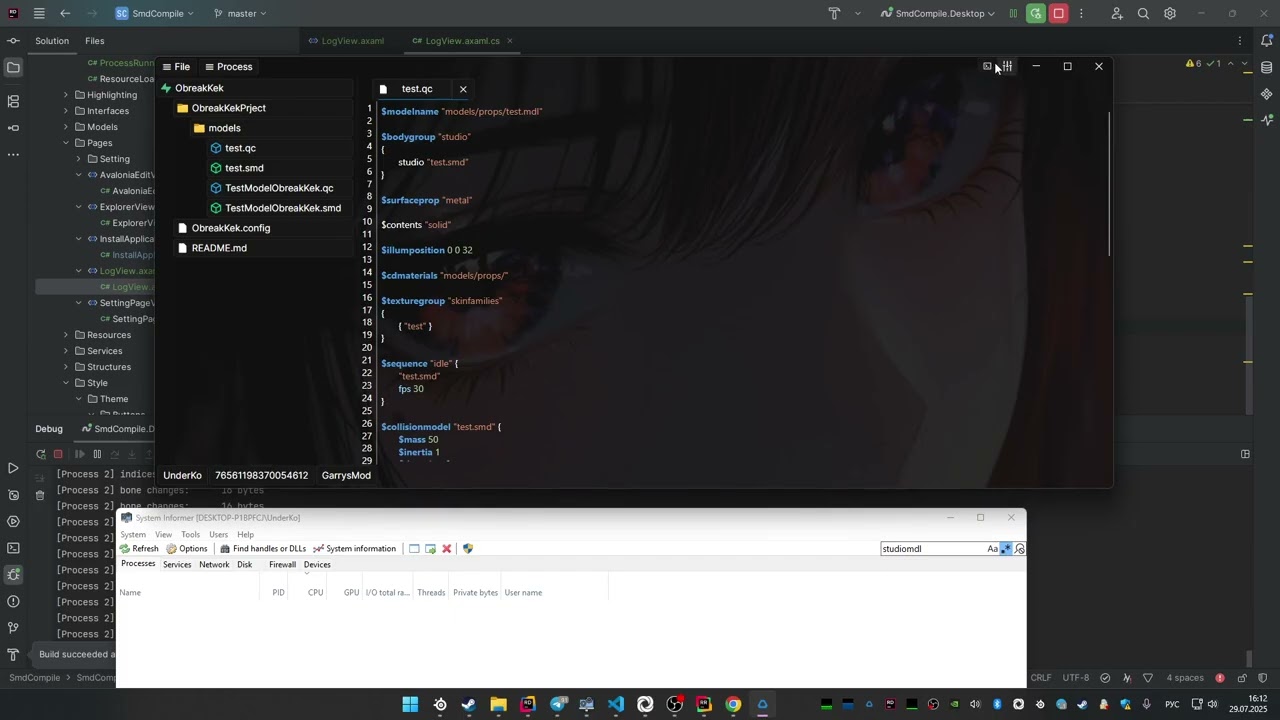The height and width of the screenshot is (720, 1280).
Task: Open the Git tool window icon in Rider sidebar
Action: click(x=13, y=628)
